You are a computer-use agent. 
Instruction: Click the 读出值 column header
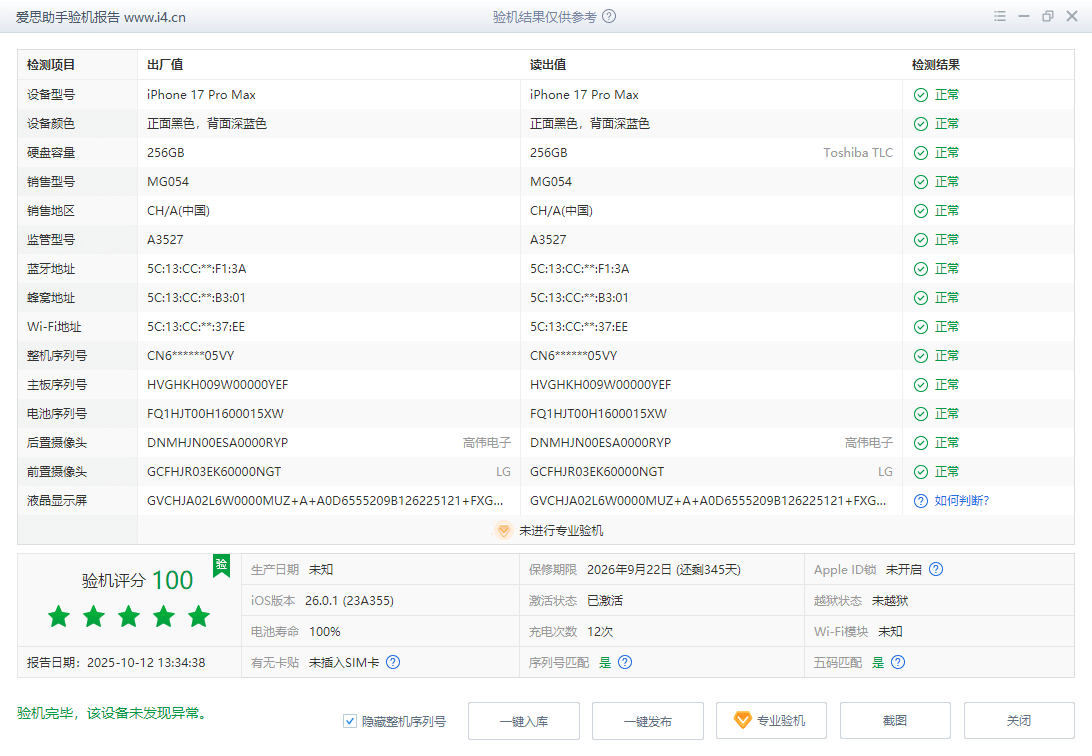[x=548, y=65]
